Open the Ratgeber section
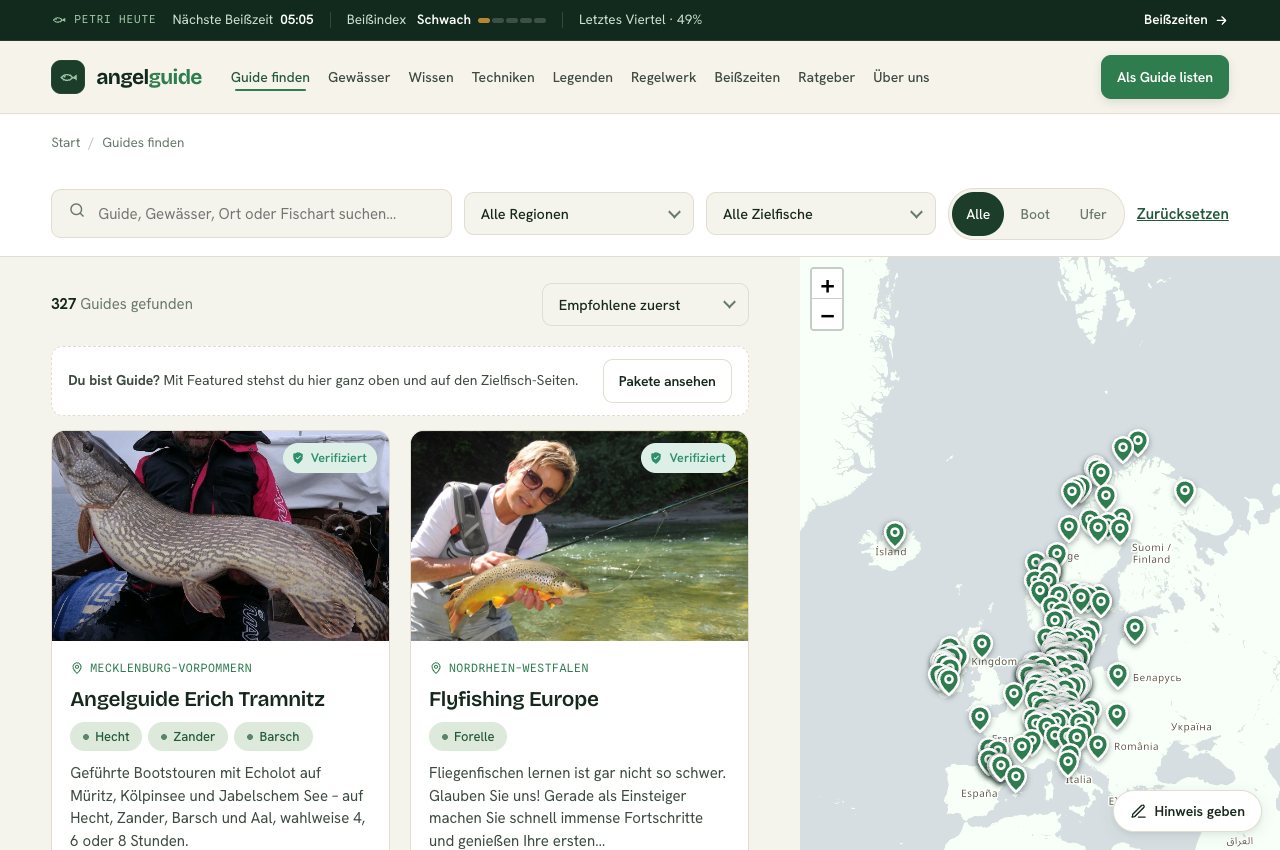The width and height of the screenshot is (1280, 850). [x=826, y=77]
